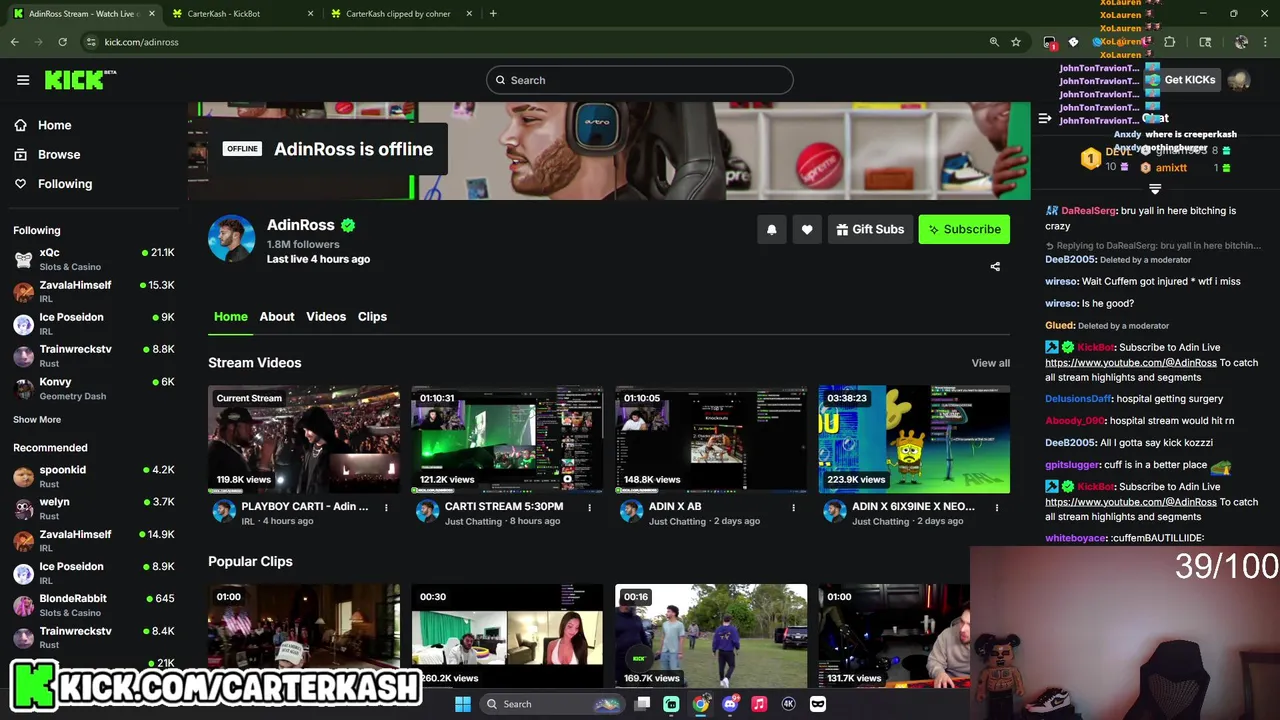Click browser back arrow

tap(15, 42)
